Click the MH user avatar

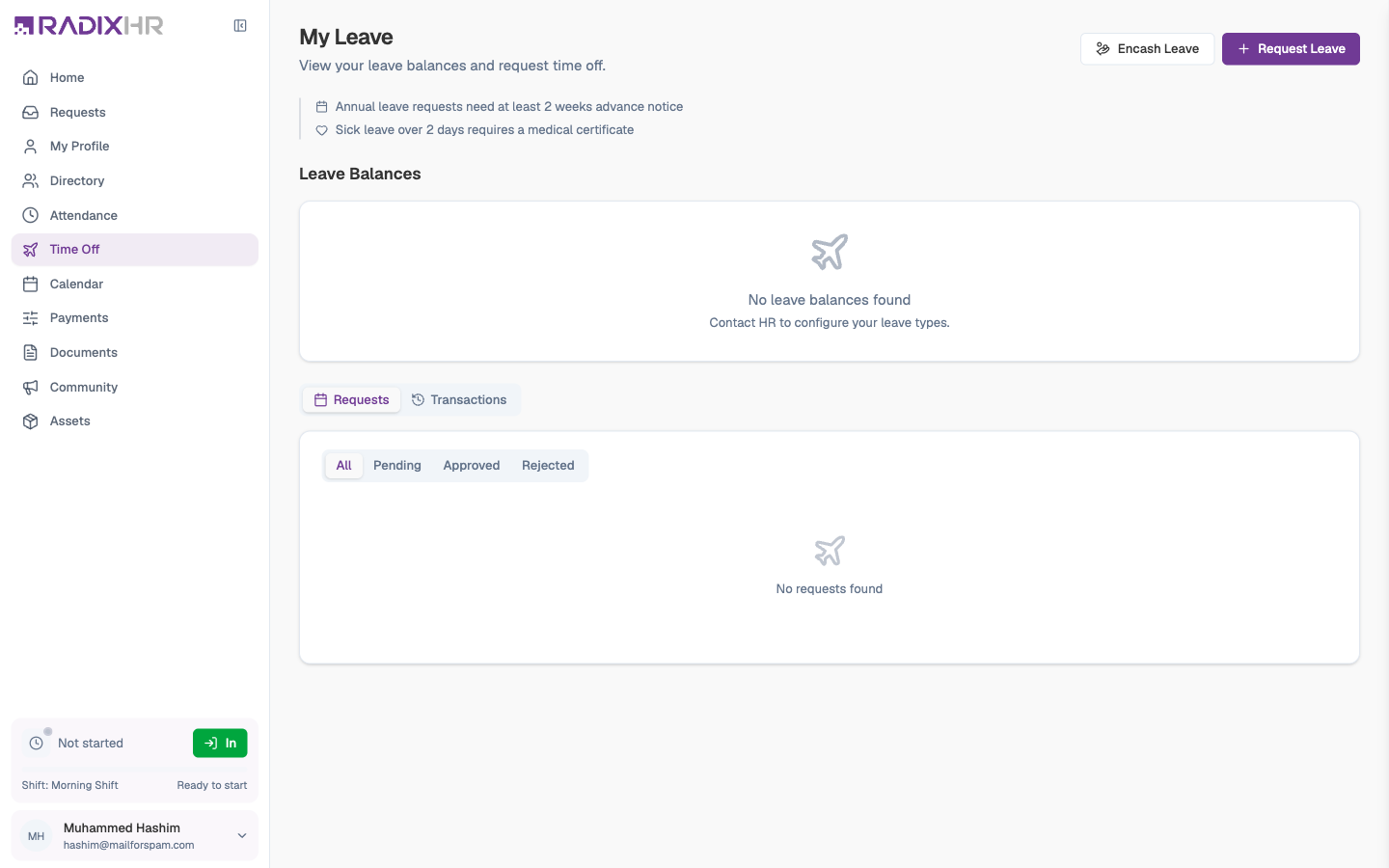pos(36,836)
